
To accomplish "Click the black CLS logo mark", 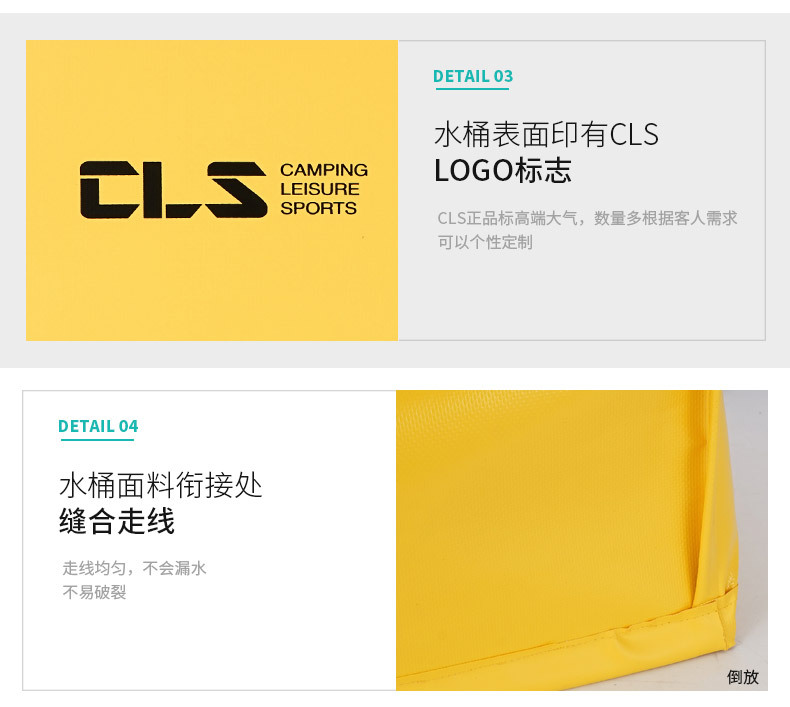I will [173, 189].
